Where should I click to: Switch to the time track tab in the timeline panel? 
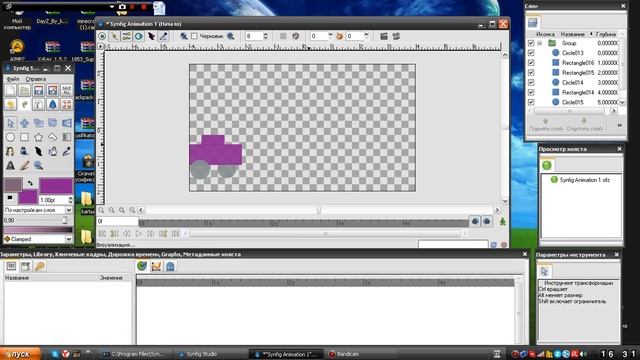(142, 266)
